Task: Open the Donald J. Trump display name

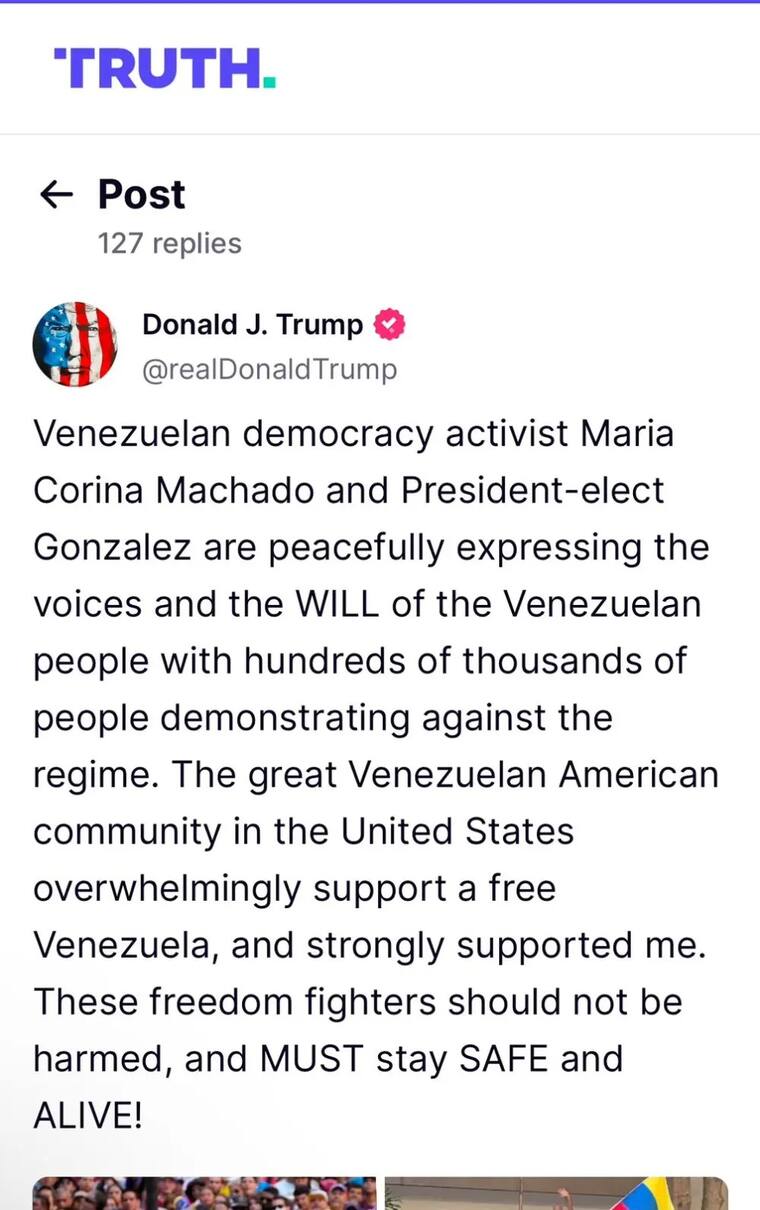Action: tap(252, 325)
